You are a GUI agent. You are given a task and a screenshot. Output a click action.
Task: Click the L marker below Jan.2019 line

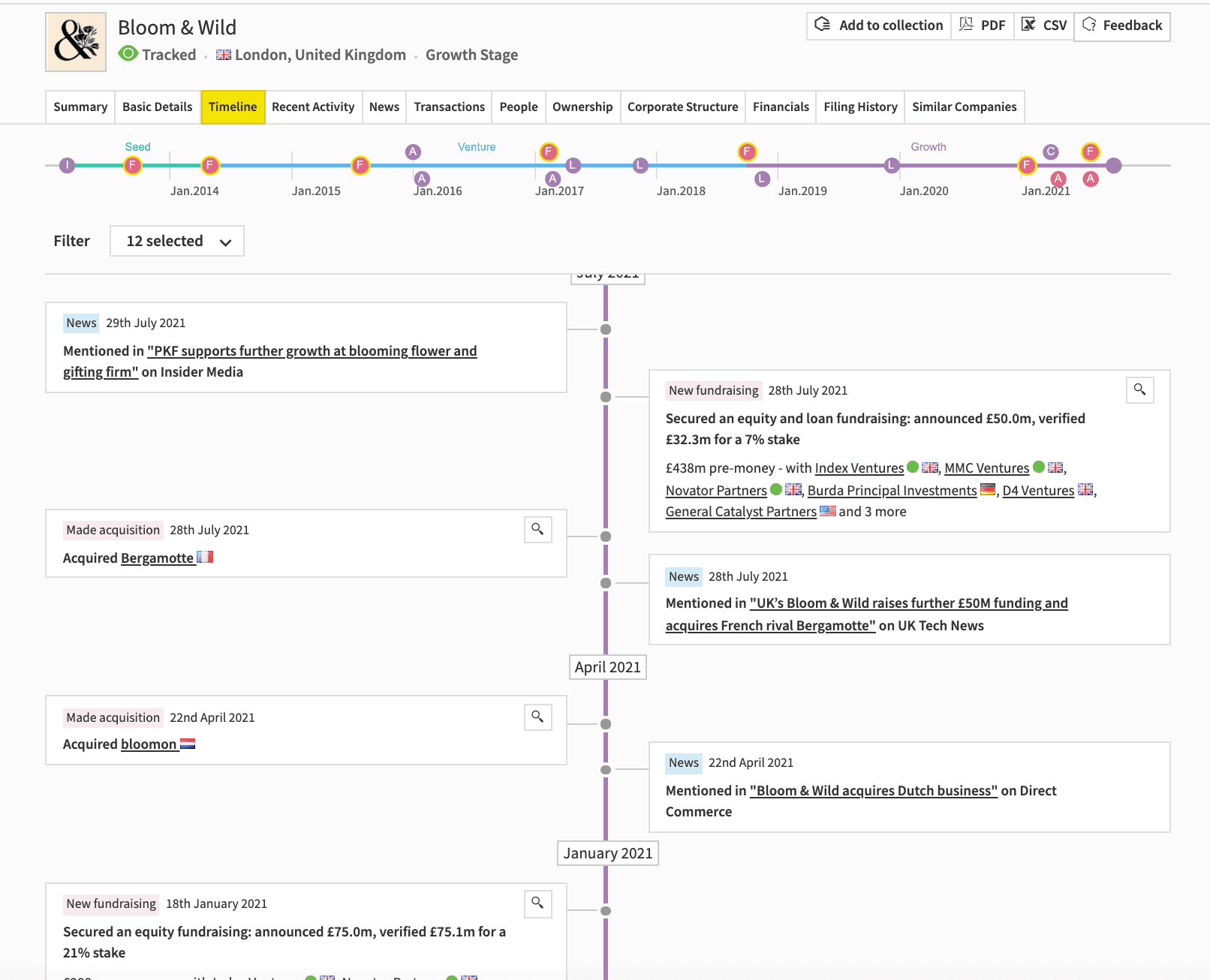[x=763, y=179]
